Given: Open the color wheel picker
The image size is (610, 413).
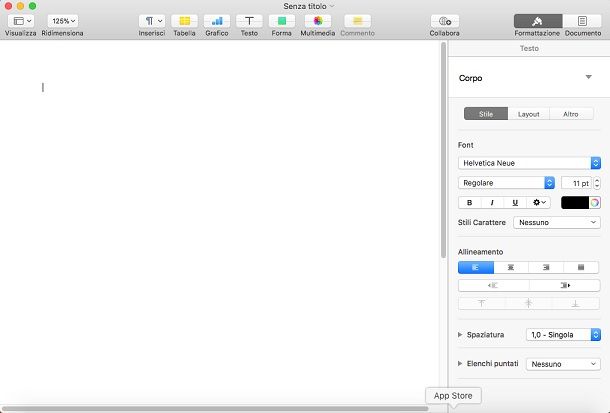Looking at the screenshot, I should click(x=595, y=203).
